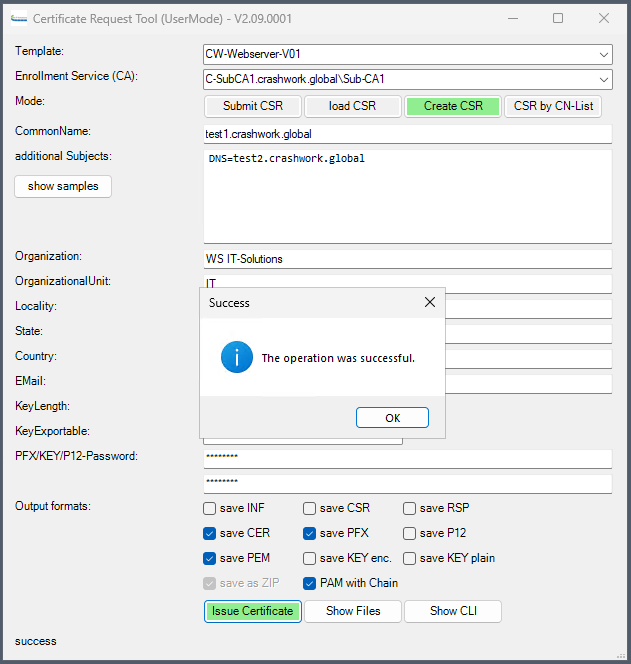Click the Country field beside the dialog

pyautogui.click(x=529, y=359)
